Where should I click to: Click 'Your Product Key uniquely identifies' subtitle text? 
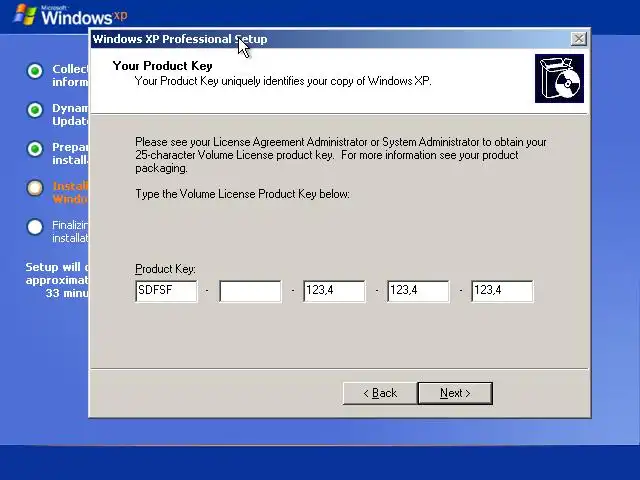point(283,81)
